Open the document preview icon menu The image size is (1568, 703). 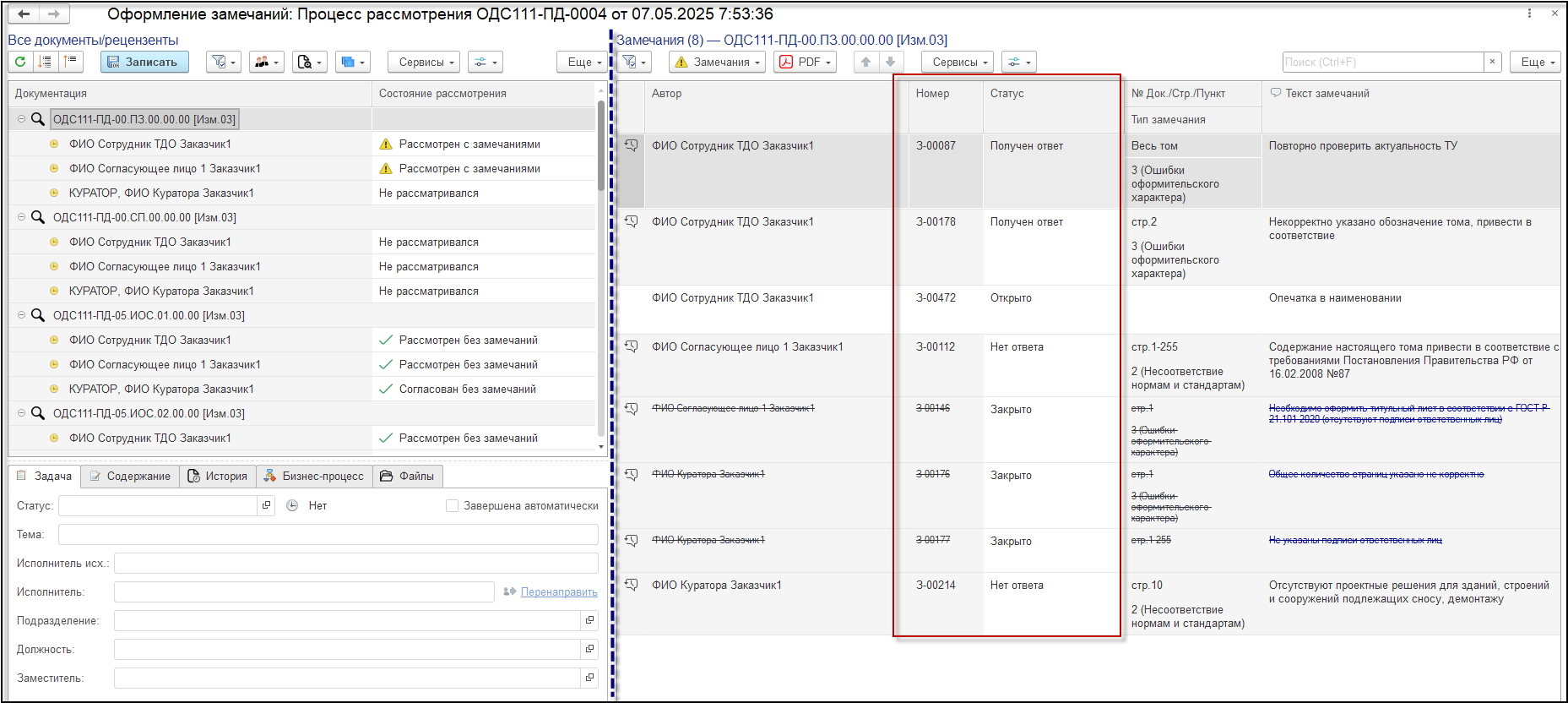tap(309, 62)
